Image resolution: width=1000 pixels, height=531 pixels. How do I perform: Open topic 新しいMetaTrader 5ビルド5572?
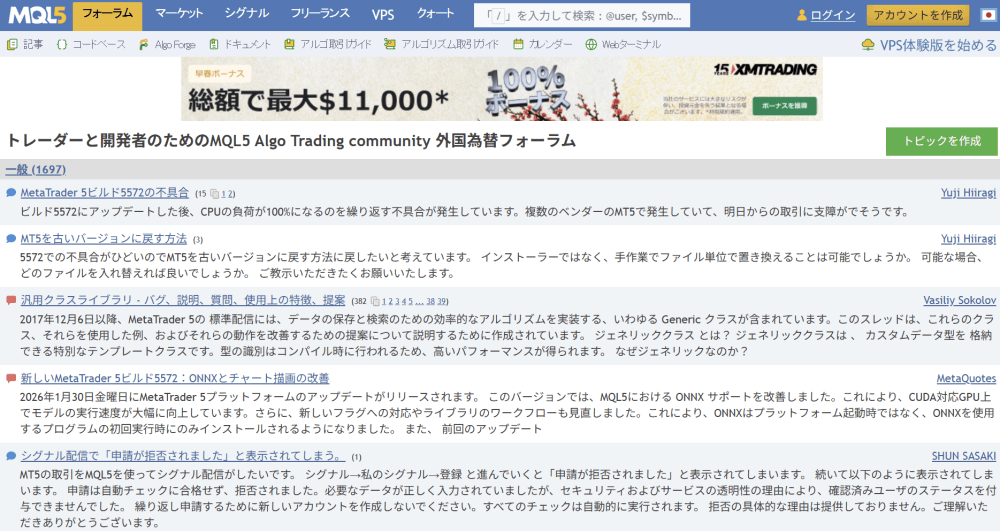click(175, 378)
